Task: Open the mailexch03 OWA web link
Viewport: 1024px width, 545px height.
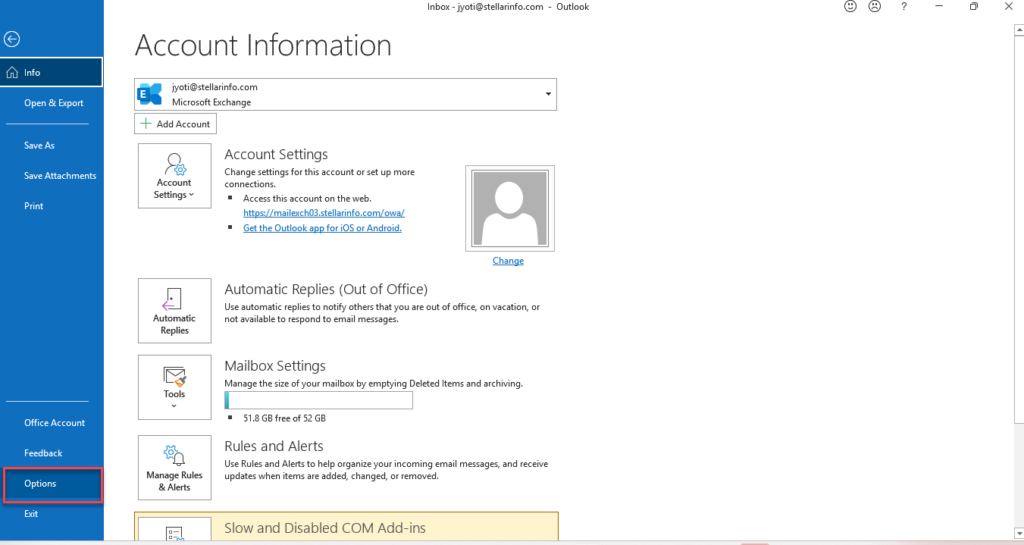Action: [323, 213]
